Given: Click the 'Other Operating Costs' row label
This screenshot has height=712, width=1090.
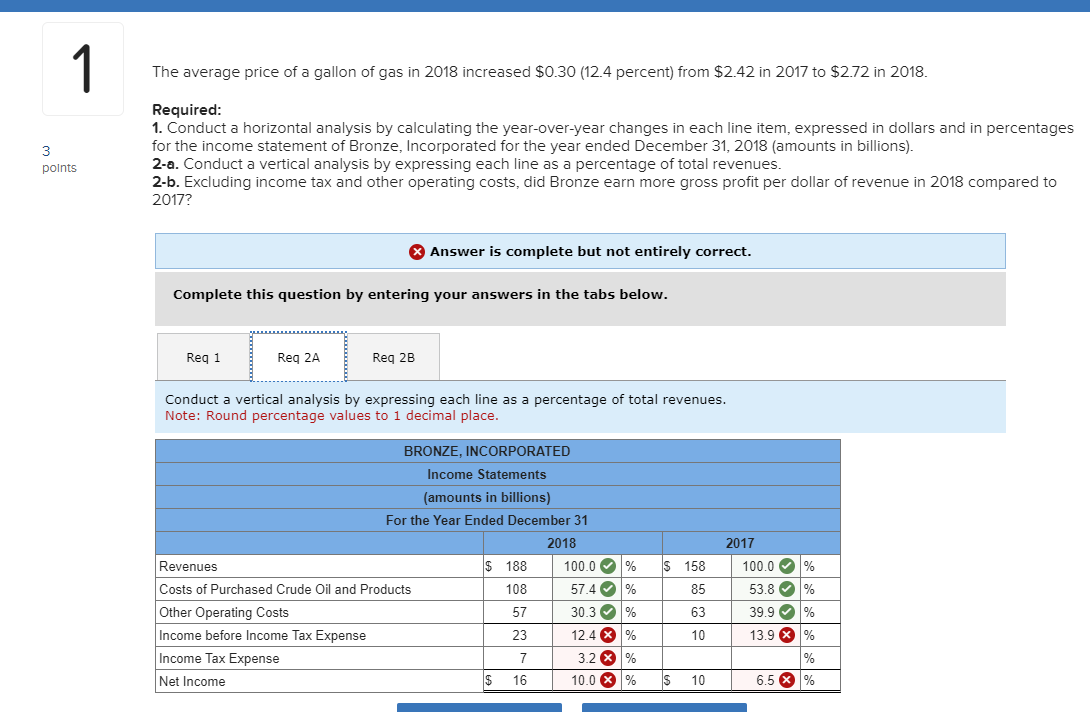Looking at the screenshot, I should tap(224, 612).
